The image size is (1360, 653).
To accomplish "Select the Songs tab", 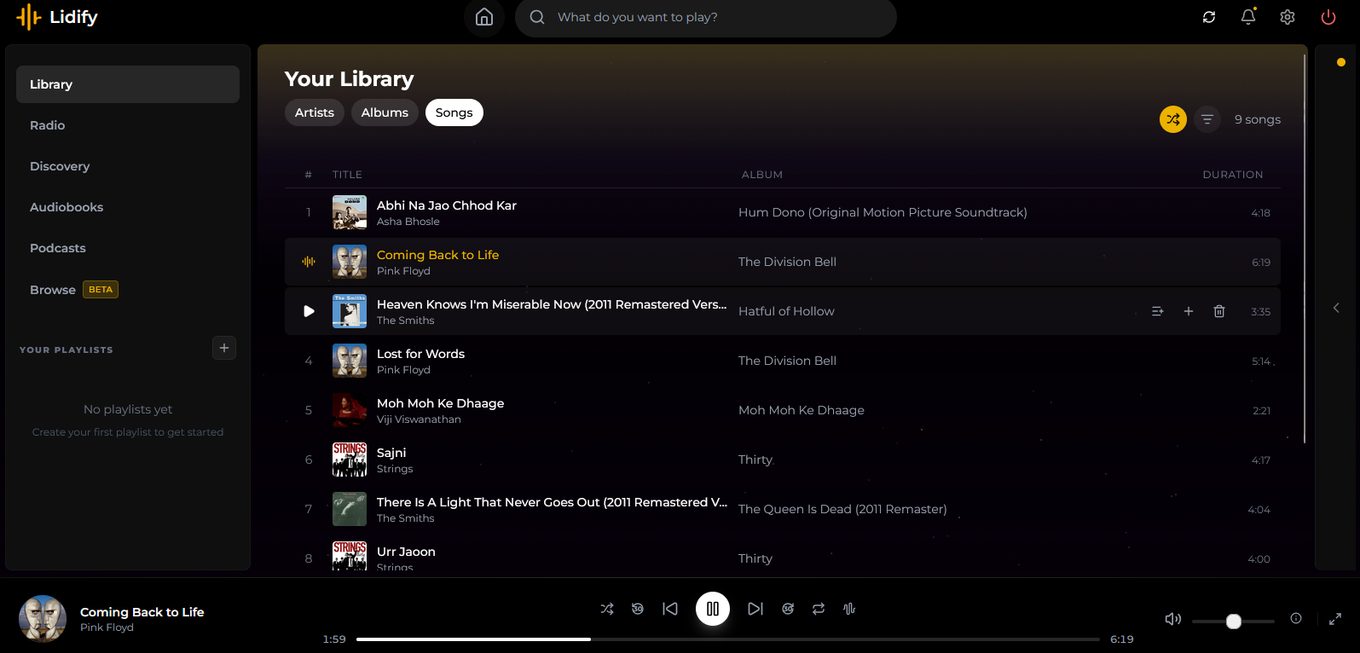I will pos(454,113).
